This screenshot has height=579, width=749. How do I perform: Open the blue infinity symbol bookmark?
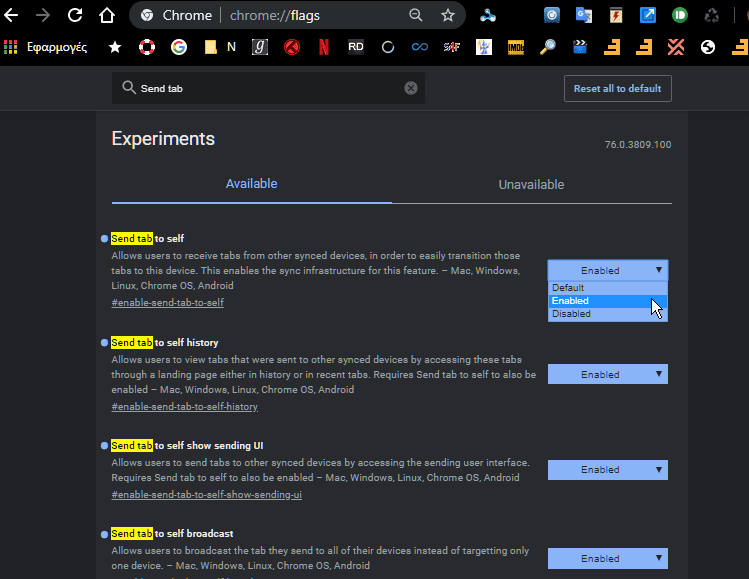(420, 47)
